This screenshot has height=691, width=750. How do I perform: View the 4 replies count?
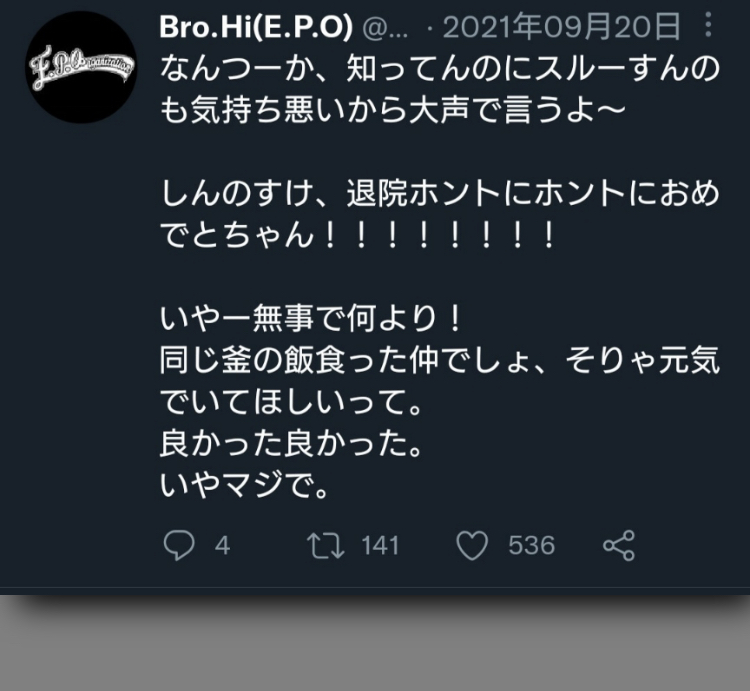click(222, 546)
